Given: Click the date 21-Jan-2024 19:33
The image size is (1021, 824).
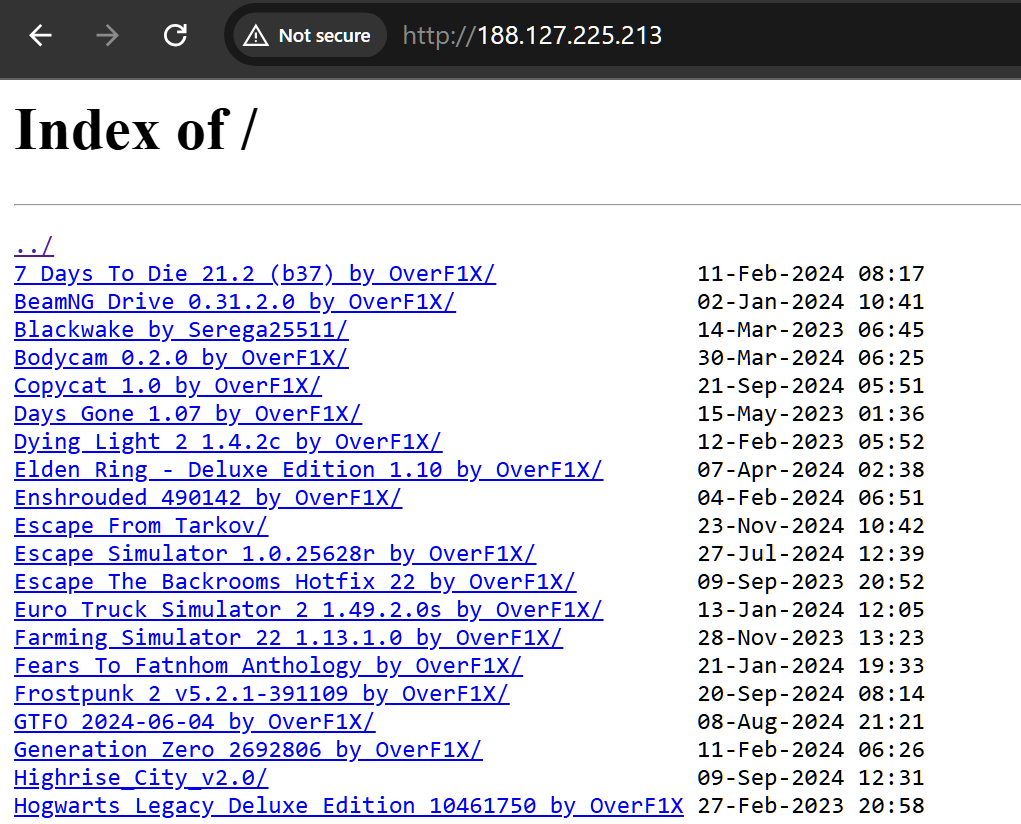Looking at the screenshot, I should click(x=811, y=666).
